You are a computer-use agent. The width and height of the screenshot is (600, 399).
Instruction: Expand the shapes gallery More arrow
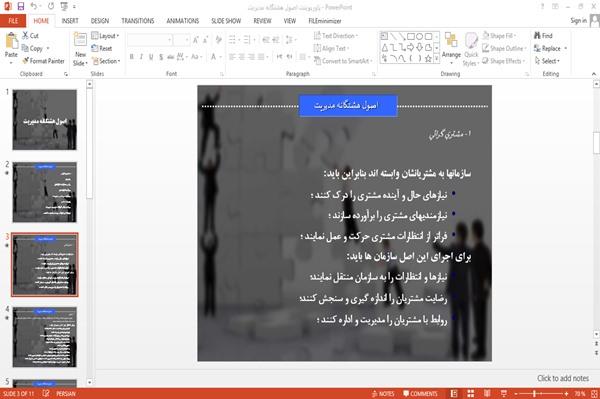point(436,59)
